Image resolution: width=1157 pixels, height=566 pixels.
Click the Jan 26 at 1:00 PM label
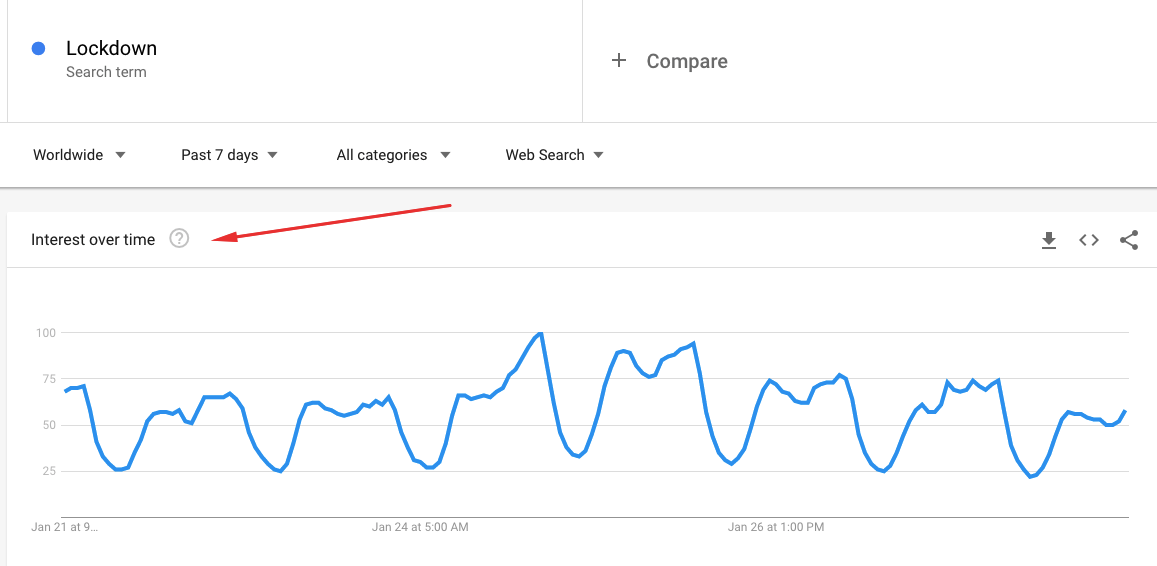[776, 526]
